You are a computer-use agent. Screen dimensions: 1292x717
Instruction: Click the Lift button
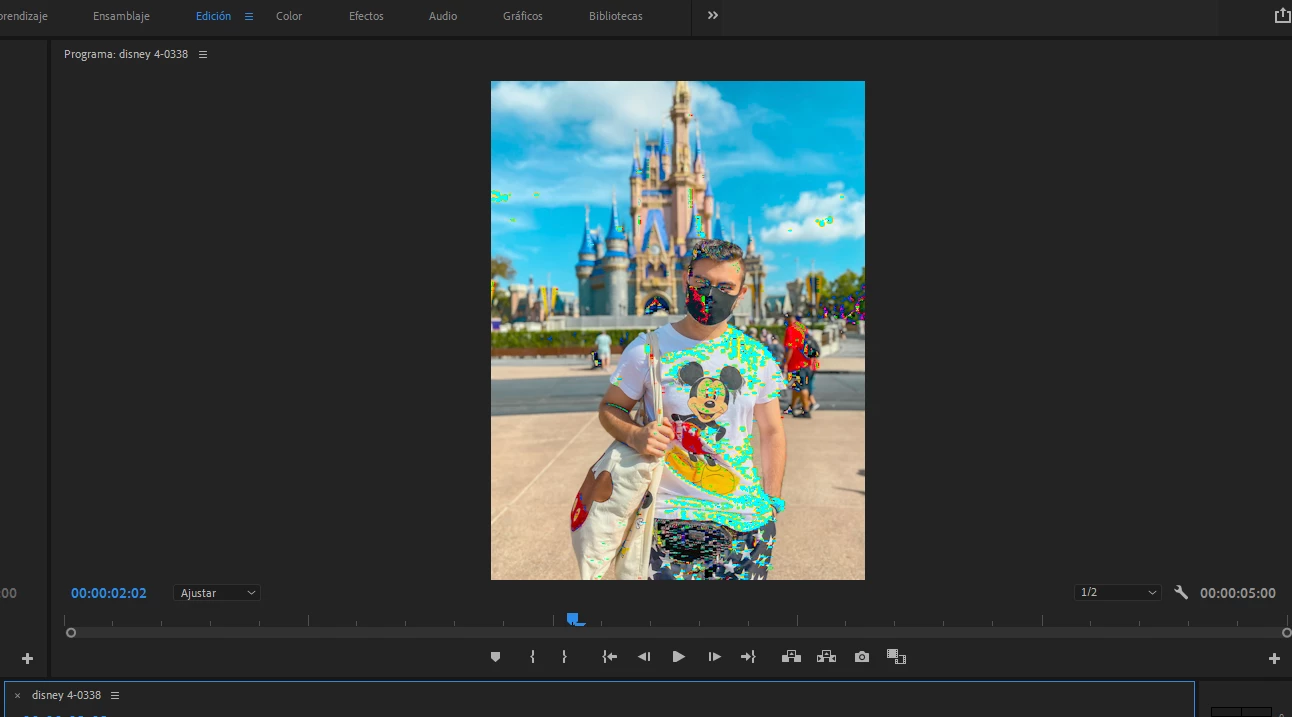click(x=791, y=657)
